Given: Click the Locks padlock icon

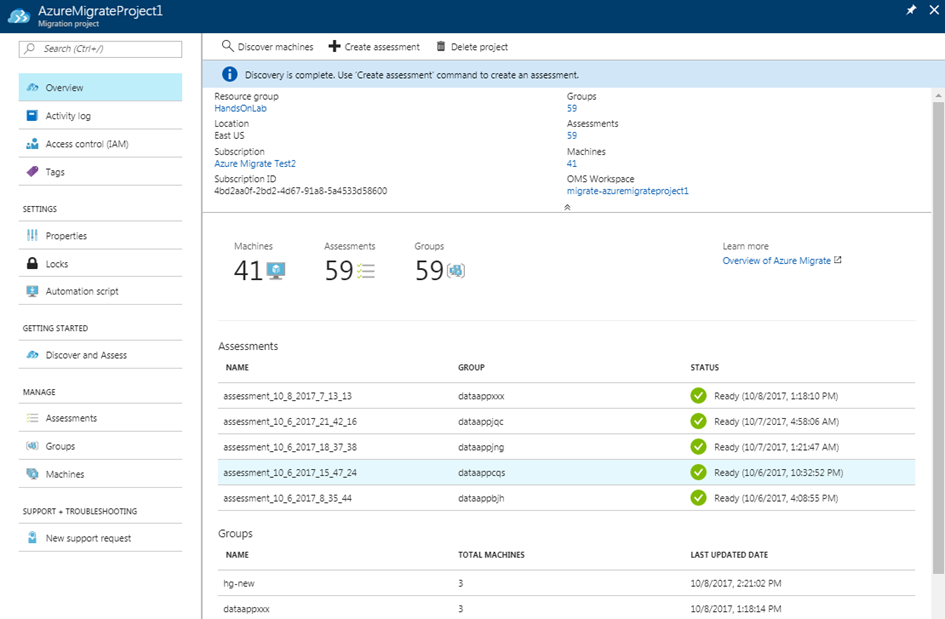Looking at the screenshot, I should (x=33, y=263).
